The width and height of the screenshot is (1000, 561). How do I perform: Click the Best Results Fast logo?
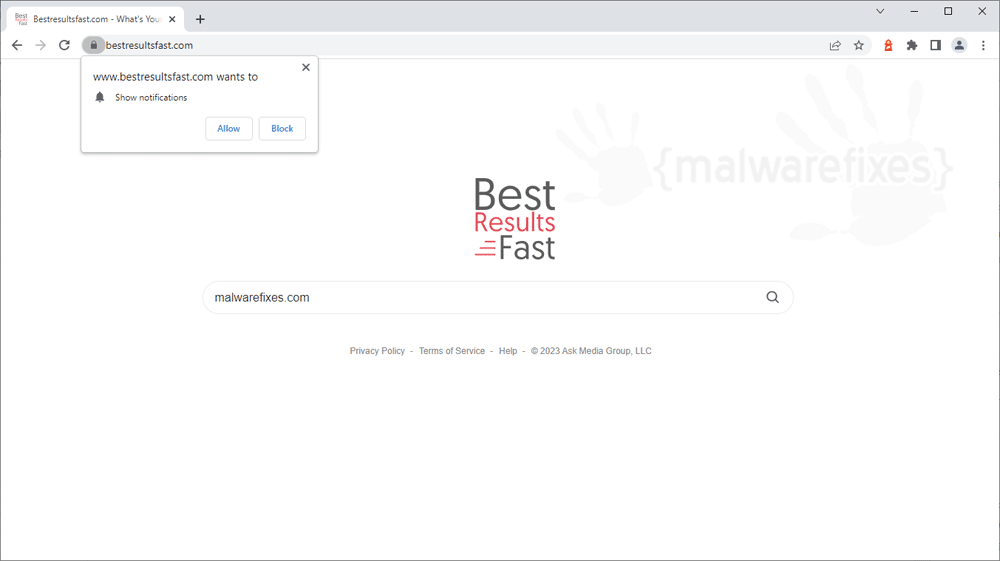[515, 219]
